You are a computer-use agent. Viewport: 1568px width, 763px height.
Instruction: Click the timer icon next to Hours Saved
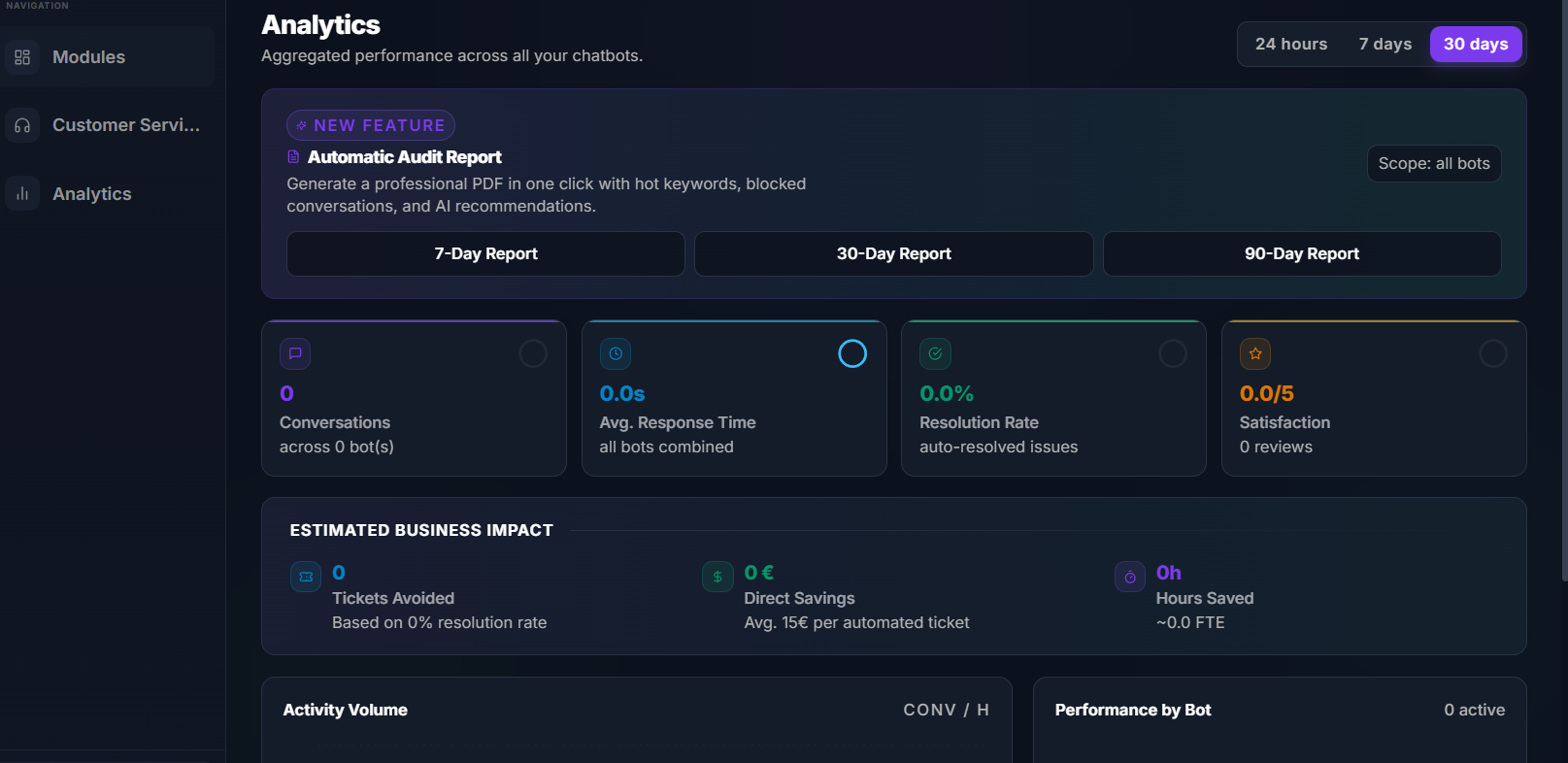1130,577
